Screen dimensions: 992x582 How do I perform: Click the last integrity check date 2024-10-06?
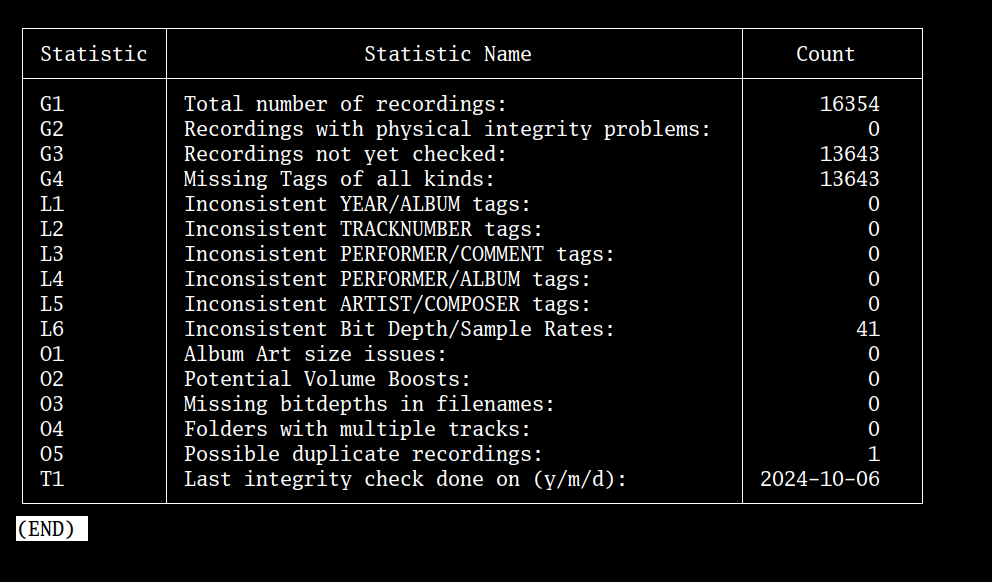click(x=819, y=479)
